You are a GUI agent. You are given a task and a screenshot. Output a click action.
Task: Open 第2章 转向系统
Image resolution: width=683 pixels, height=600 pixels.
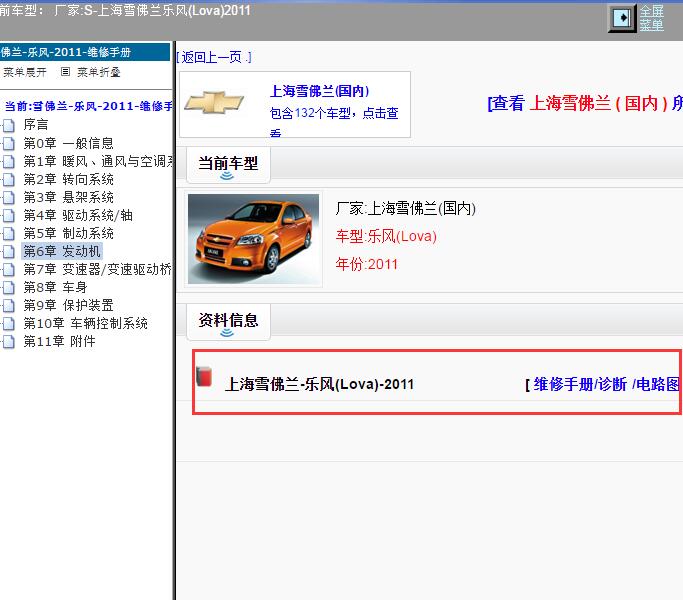click(x=68, y=179)
